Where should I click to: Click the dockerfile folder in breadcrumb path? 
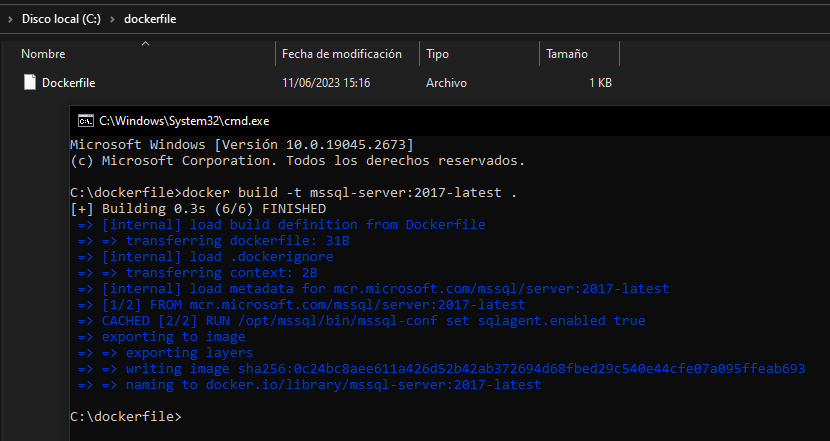click(x=150, y=19)
